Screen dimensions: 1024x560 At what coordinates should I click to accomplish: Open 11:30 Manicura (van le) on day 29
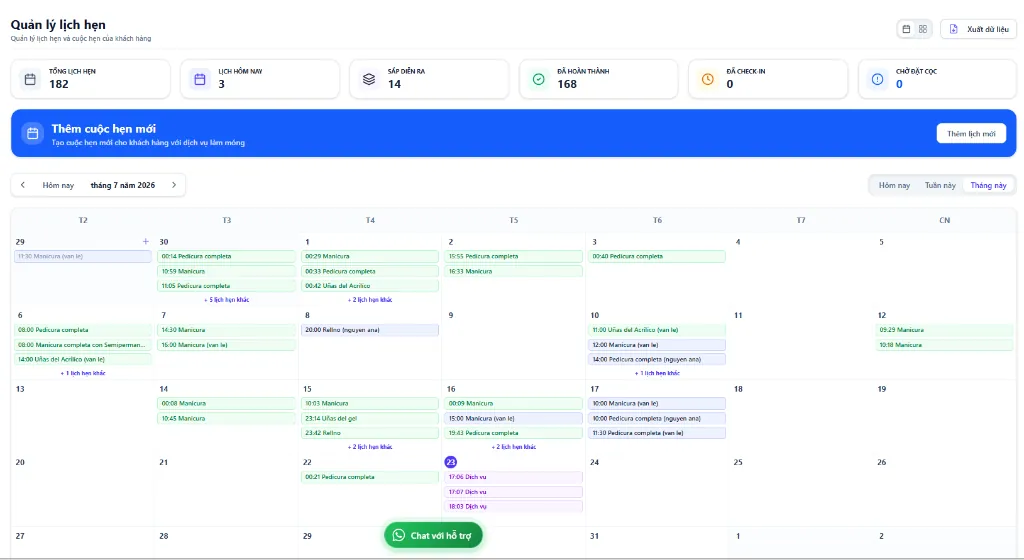click(x=83, y=257)
